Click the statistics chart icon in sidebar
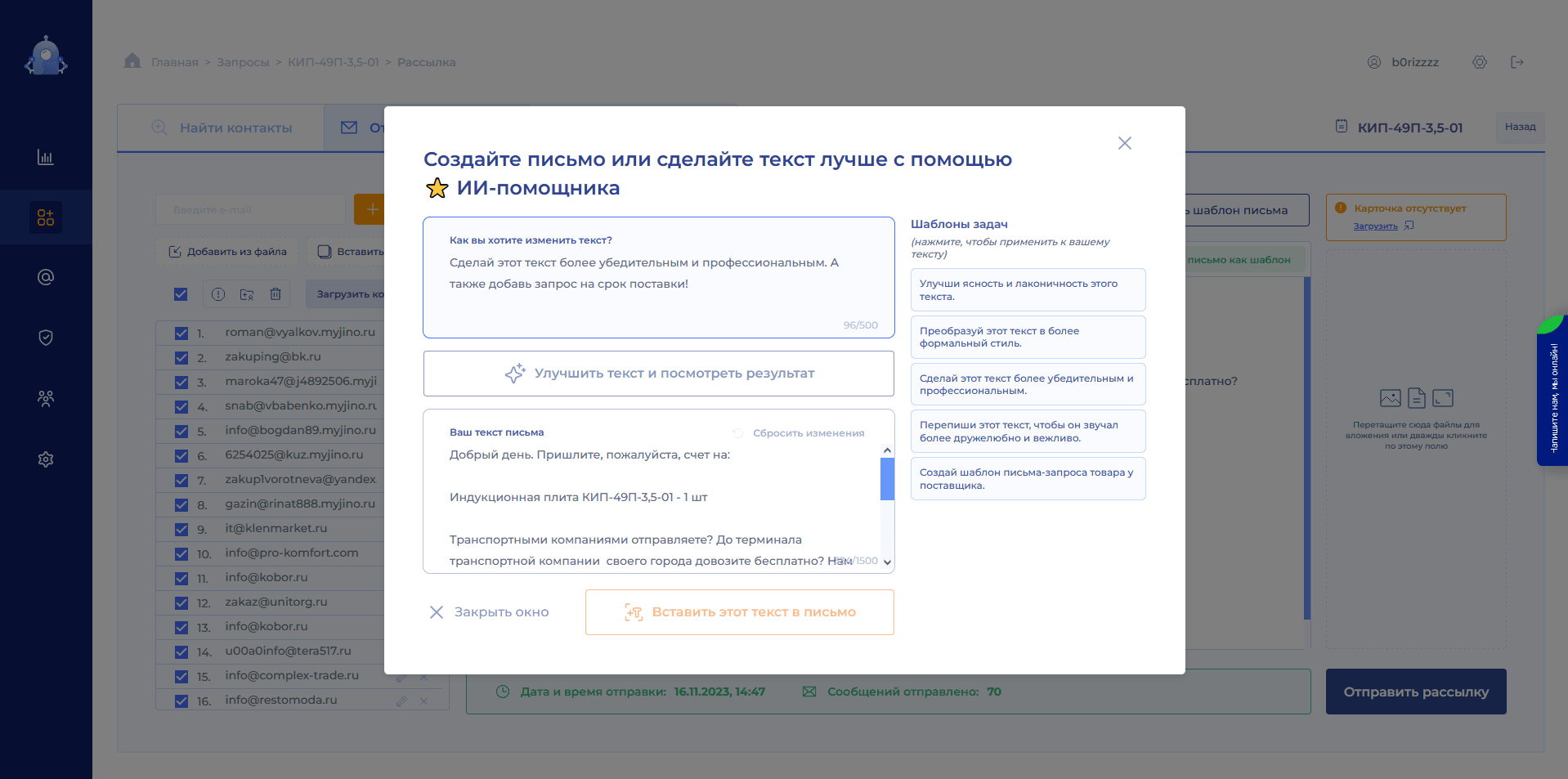This screenshot has width=1568, height=779. pos(46,157)
